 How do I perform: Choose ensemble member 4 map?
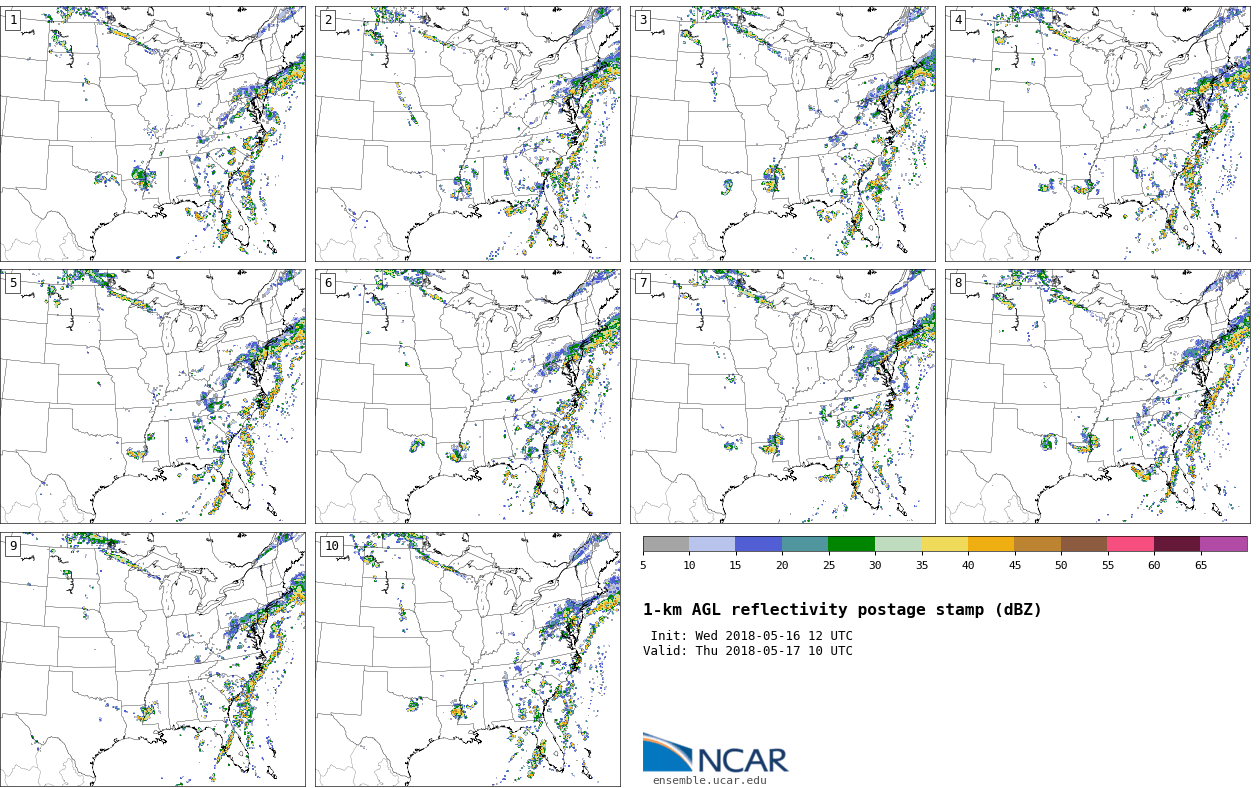coord(1097,134)
